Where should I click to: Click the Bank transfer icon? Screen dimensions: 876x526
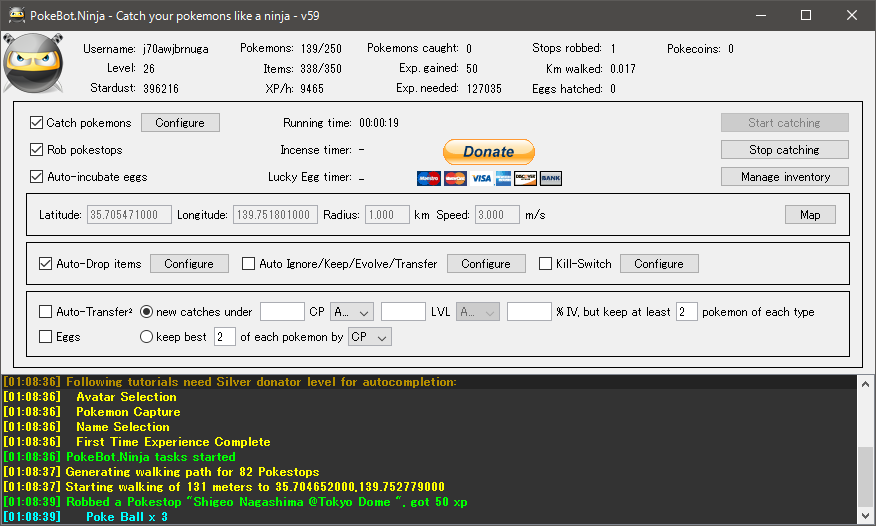point(551,178)
